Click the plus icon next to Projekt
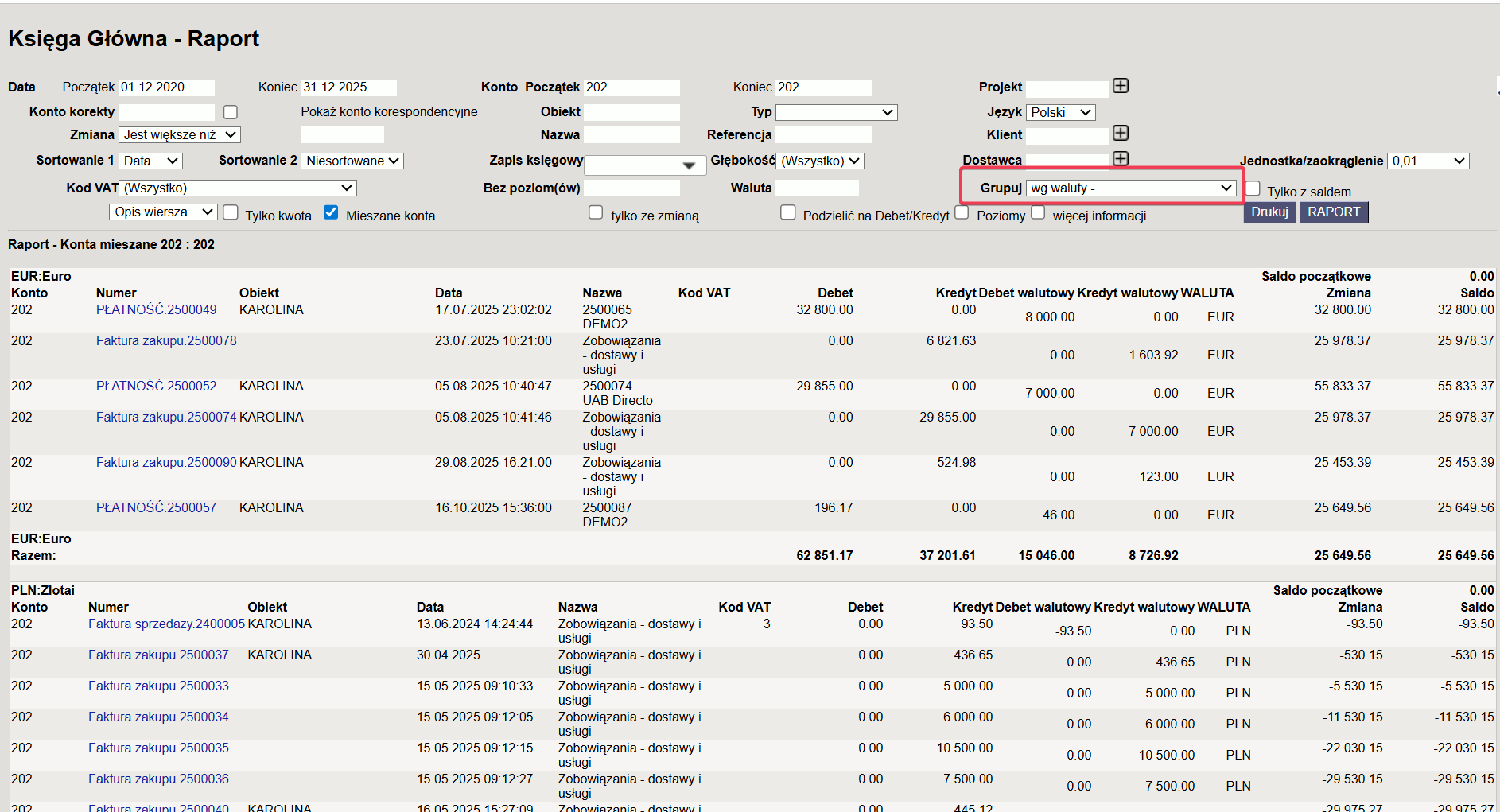Image resolution: width=1500 pixels, height=812 pixels. coord(1120,86)
